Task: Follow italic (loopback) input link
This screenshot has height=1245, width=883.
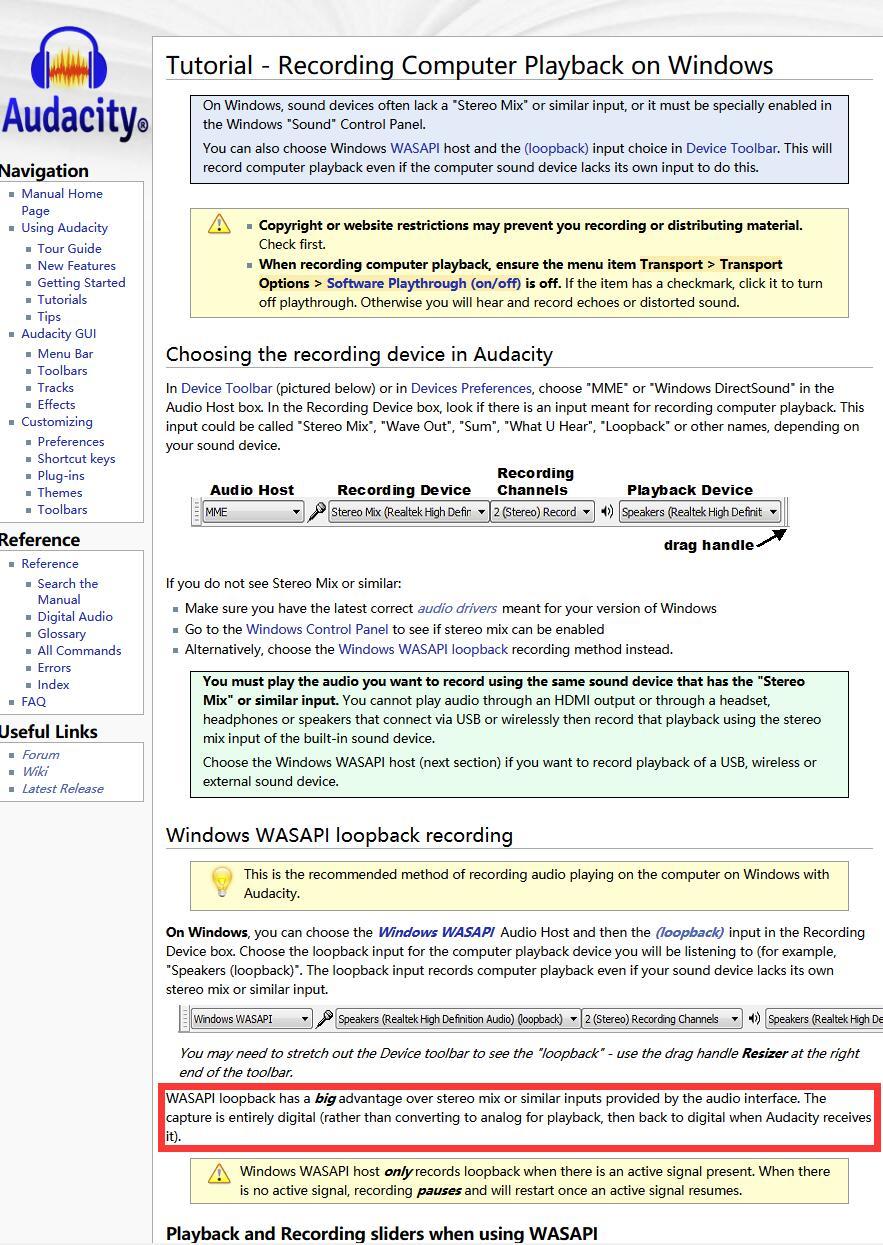Action: (690, 932)
